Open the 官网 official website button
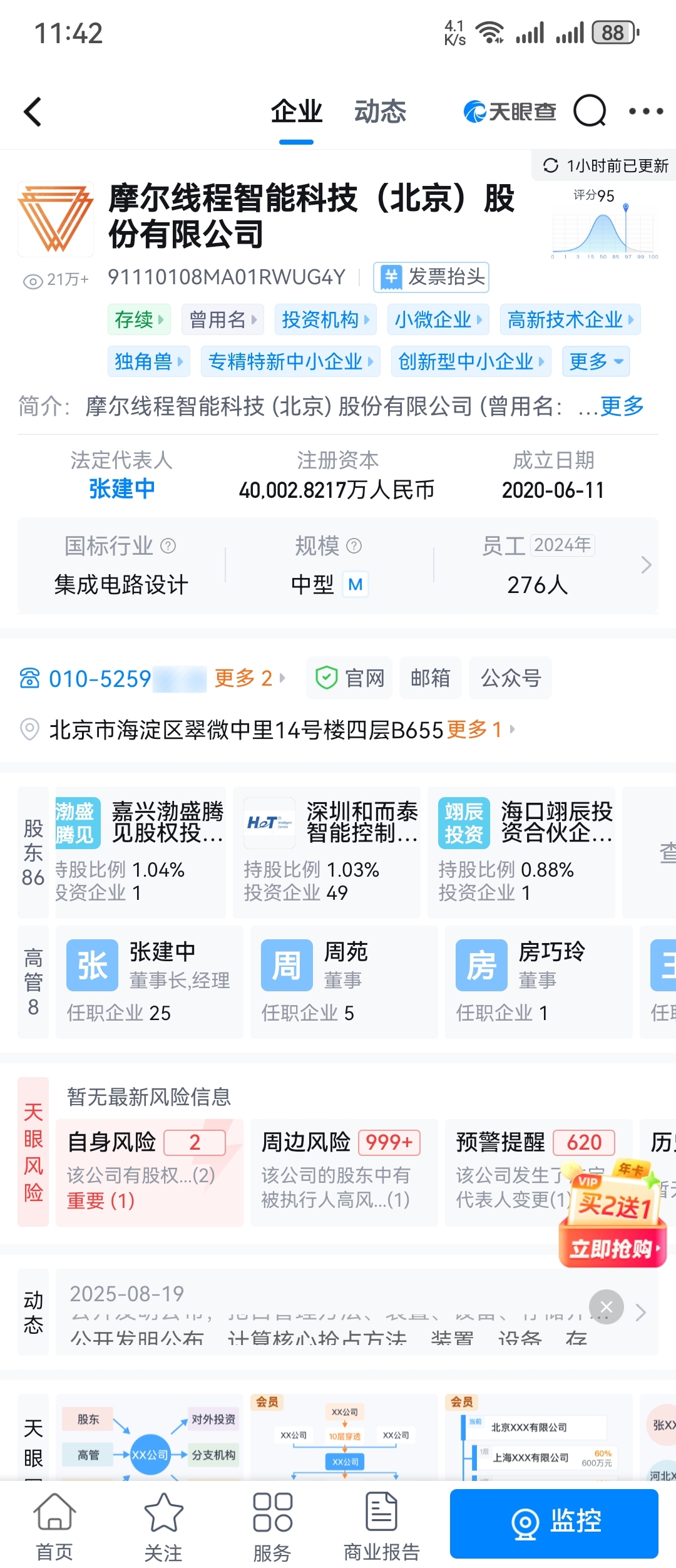Viewport: 676px width, 1568px height. (x=349, y=678)
